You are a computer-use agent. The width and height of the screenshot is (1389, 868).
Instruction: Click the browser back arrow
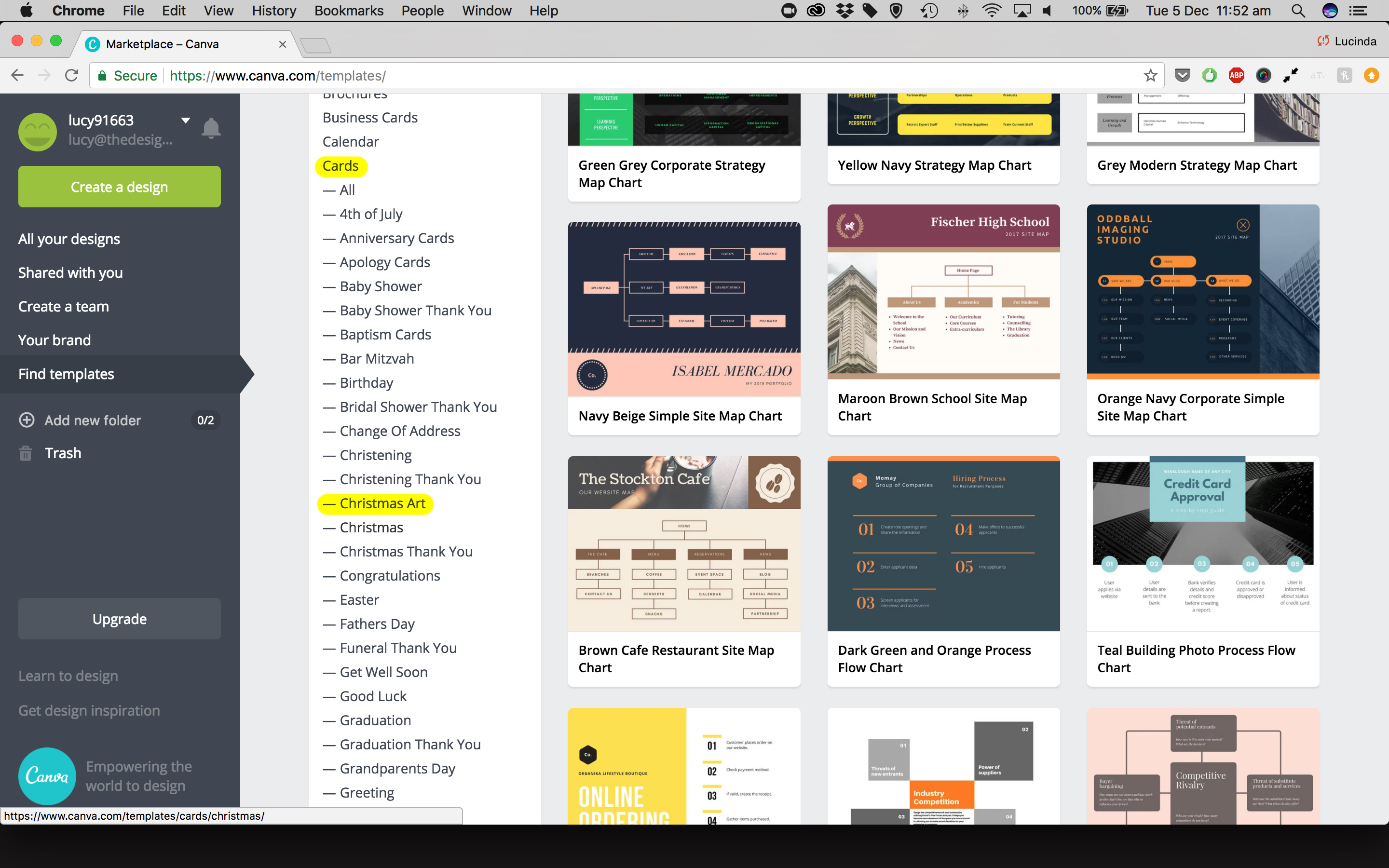click(17, 75)
